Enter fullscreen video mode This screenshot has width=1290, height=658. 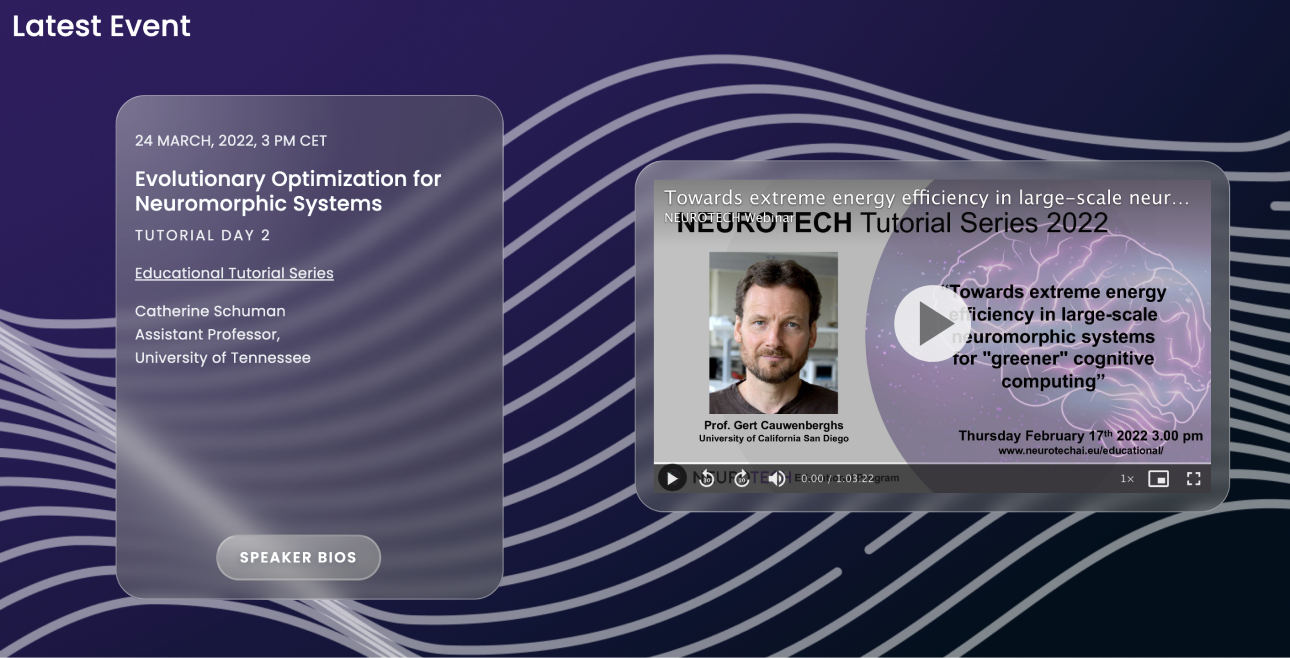point(1193,479)
